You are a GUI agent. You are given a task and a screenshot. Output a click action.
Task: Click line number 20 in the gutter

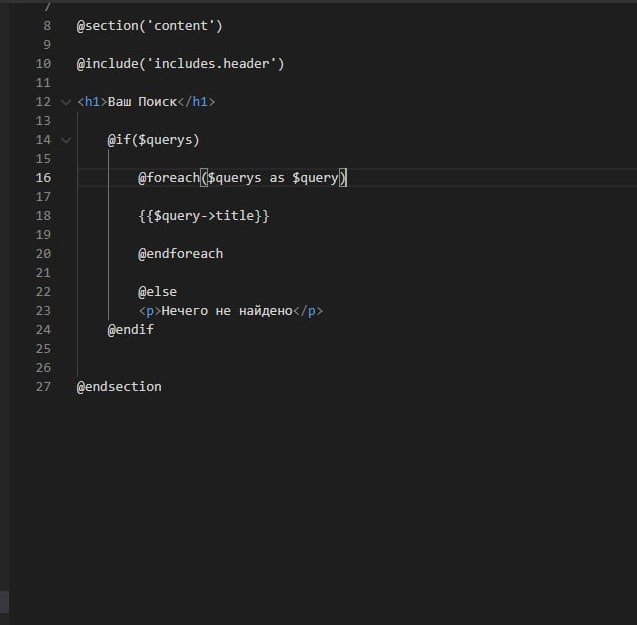point(43,254)
